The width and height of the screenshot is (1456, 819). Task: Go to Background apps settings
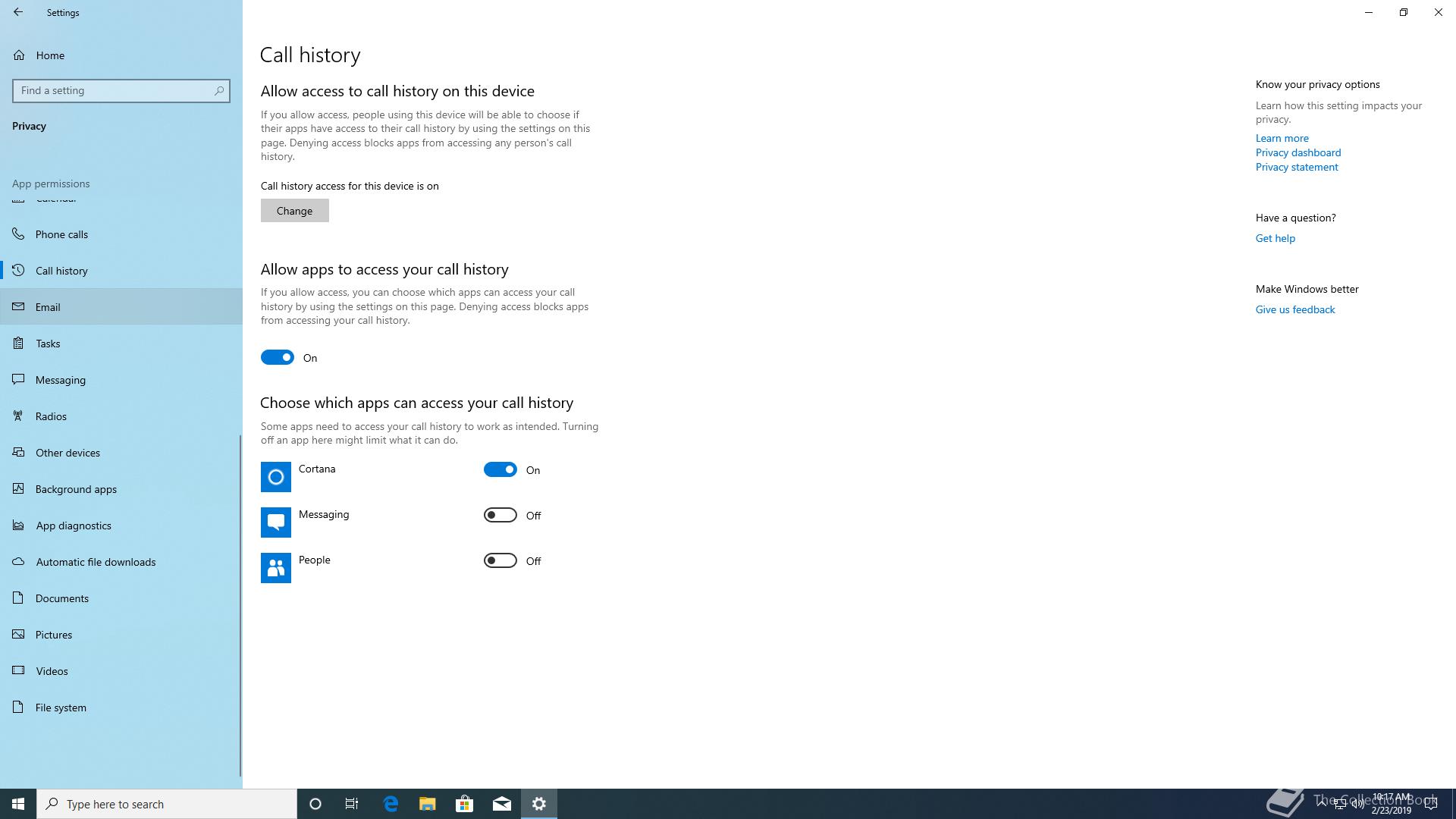pos(76,489)
